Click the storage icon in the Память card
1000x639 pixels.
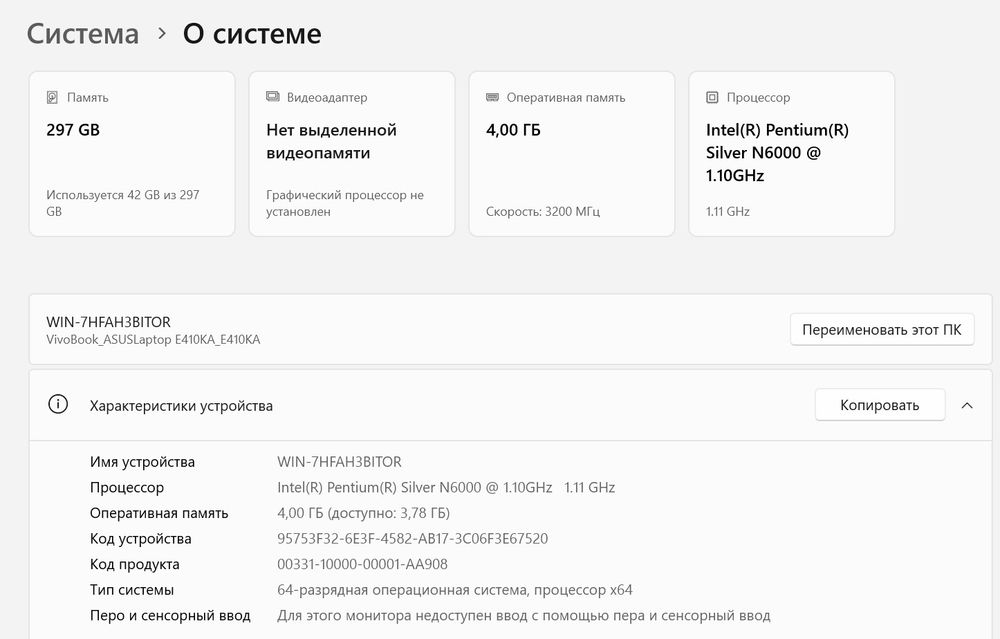tap(53, 98)
